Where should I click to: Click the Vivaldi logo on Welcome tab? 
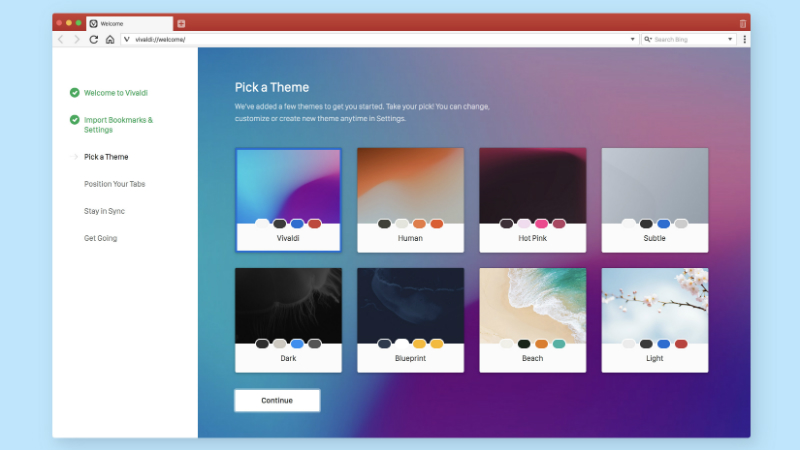pos(93,23)
